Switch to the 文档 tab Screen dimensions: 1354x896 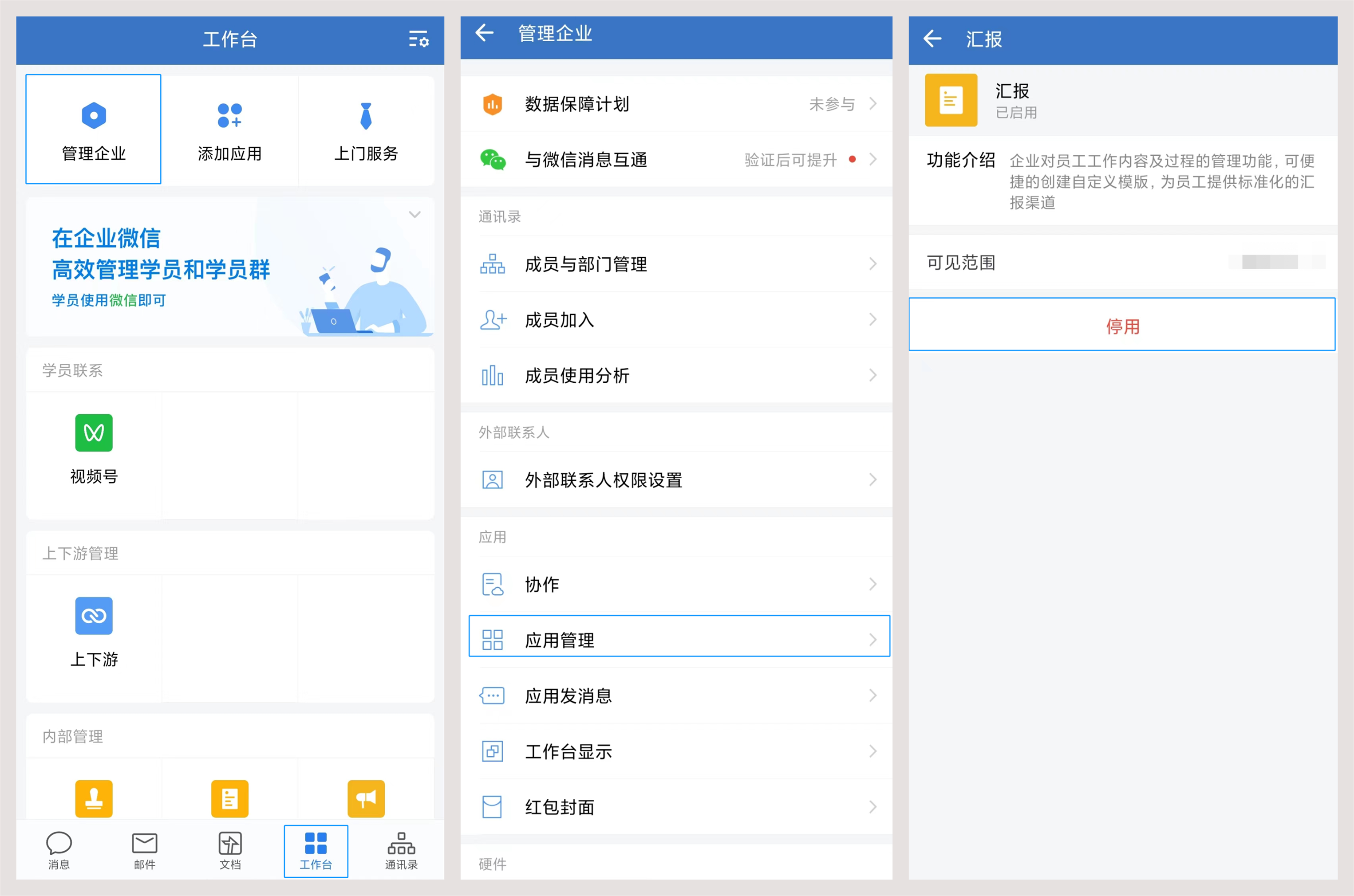coord(230,850)
